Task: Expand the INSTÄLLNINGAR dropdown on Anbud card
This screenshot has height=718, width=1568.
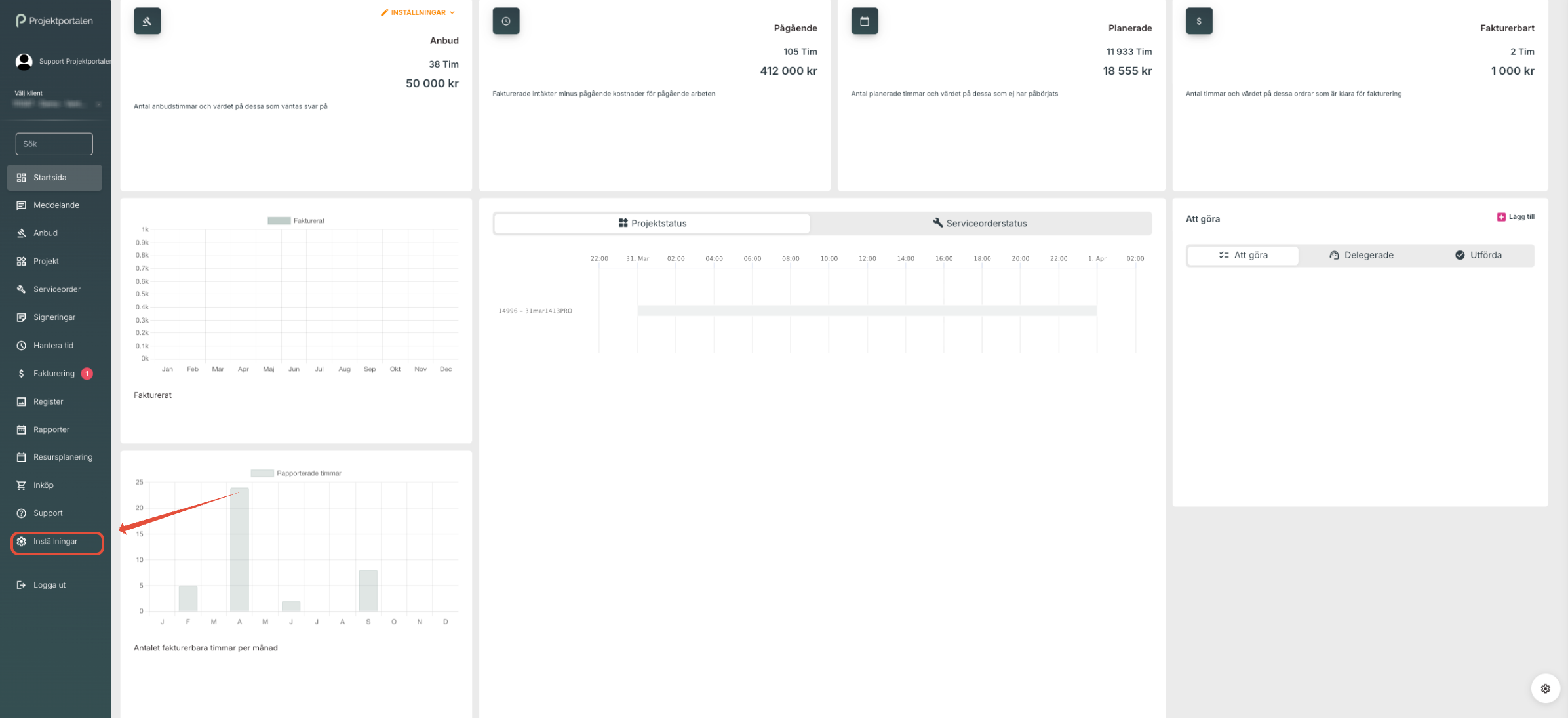Action: [418, 12]
